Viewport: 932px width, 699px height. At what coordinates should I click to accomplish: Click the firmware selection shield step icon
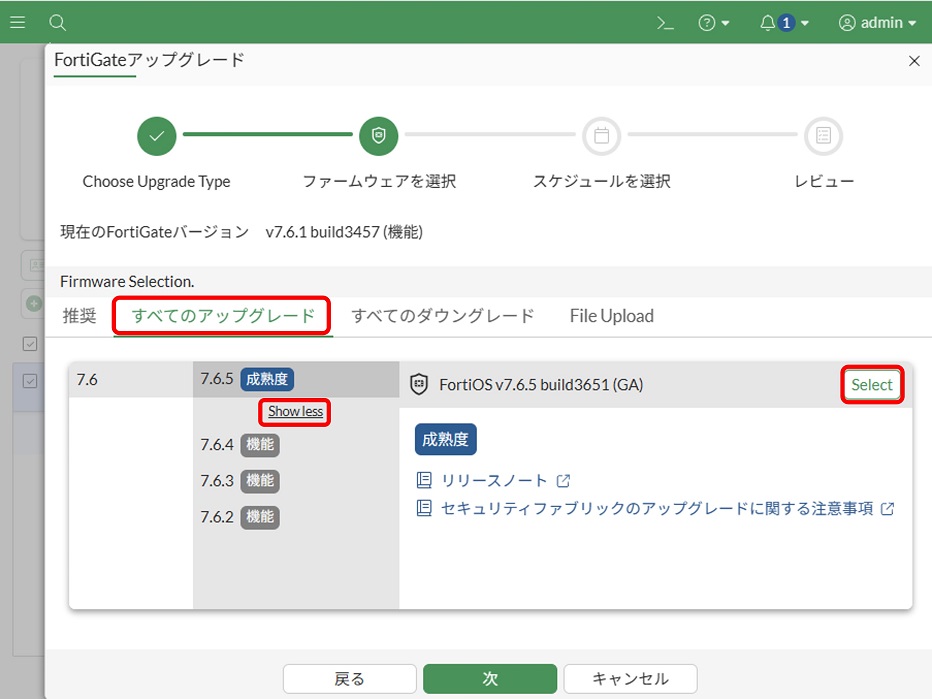pyautogui.click(x=378, y=136)
